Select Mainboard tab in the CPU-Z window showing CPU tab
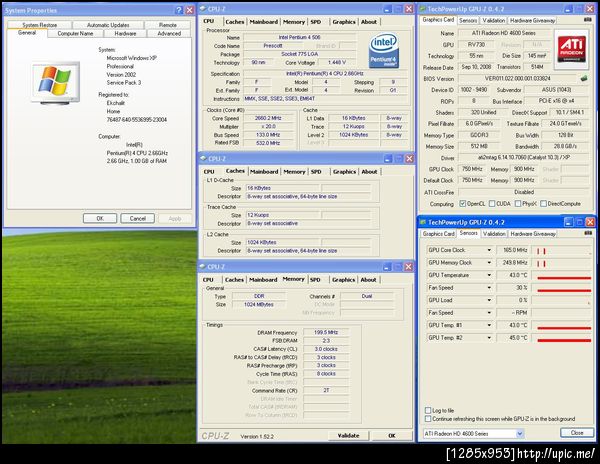 (x=264, y=22)
